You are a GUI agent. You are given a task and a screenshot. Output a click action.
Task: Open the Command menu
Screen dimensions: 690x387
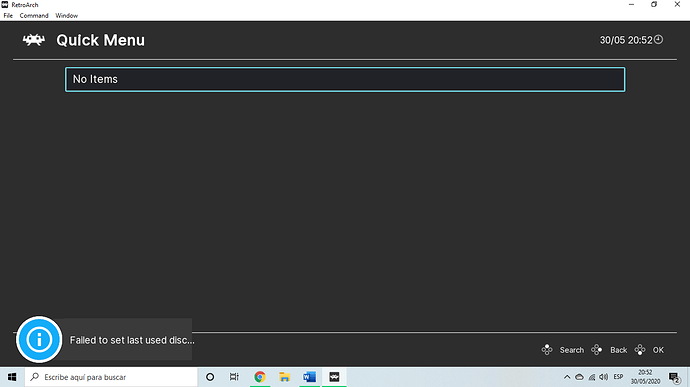[x=34, y=15]
